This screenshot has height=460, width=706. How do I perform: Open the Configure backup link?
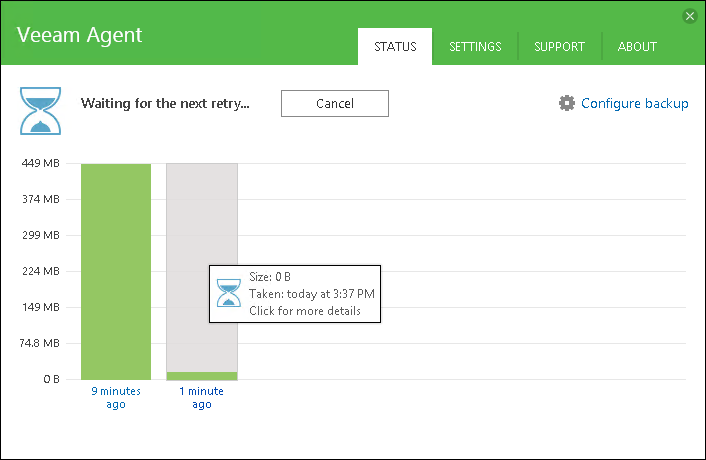click(x=634, y=103)
